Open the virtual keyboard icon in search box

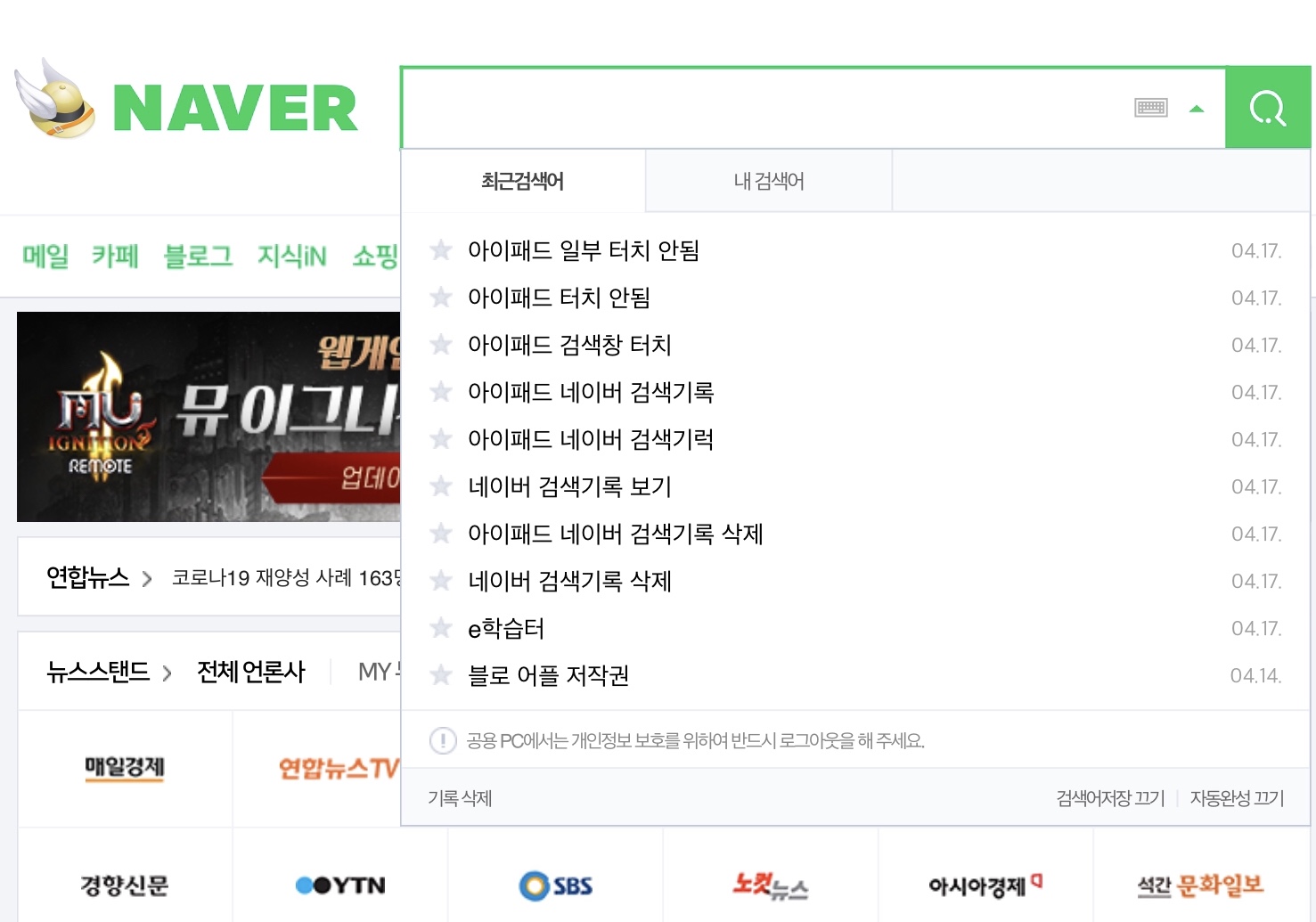point(1150,108)
